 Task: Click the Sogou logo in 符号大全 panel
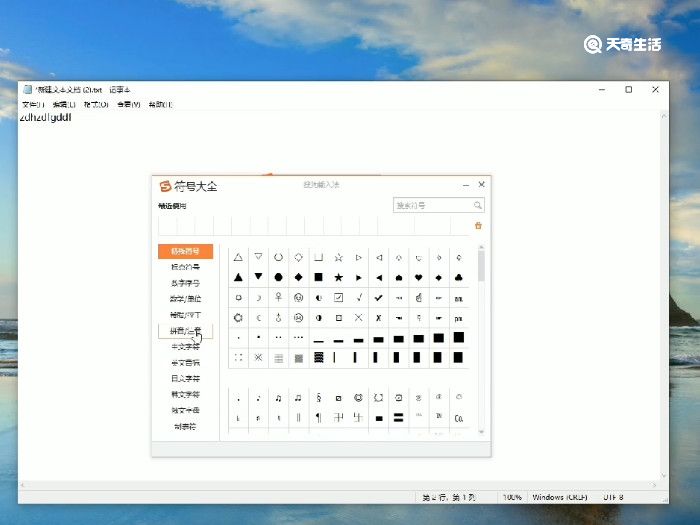[165, 186]
